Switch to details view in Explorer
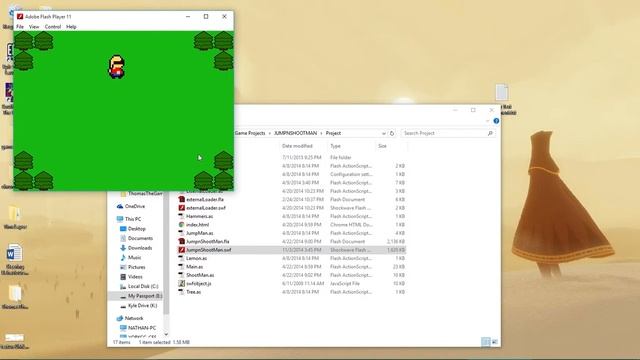Viewport: 640px width, 360px height. [x=485, y=342]
